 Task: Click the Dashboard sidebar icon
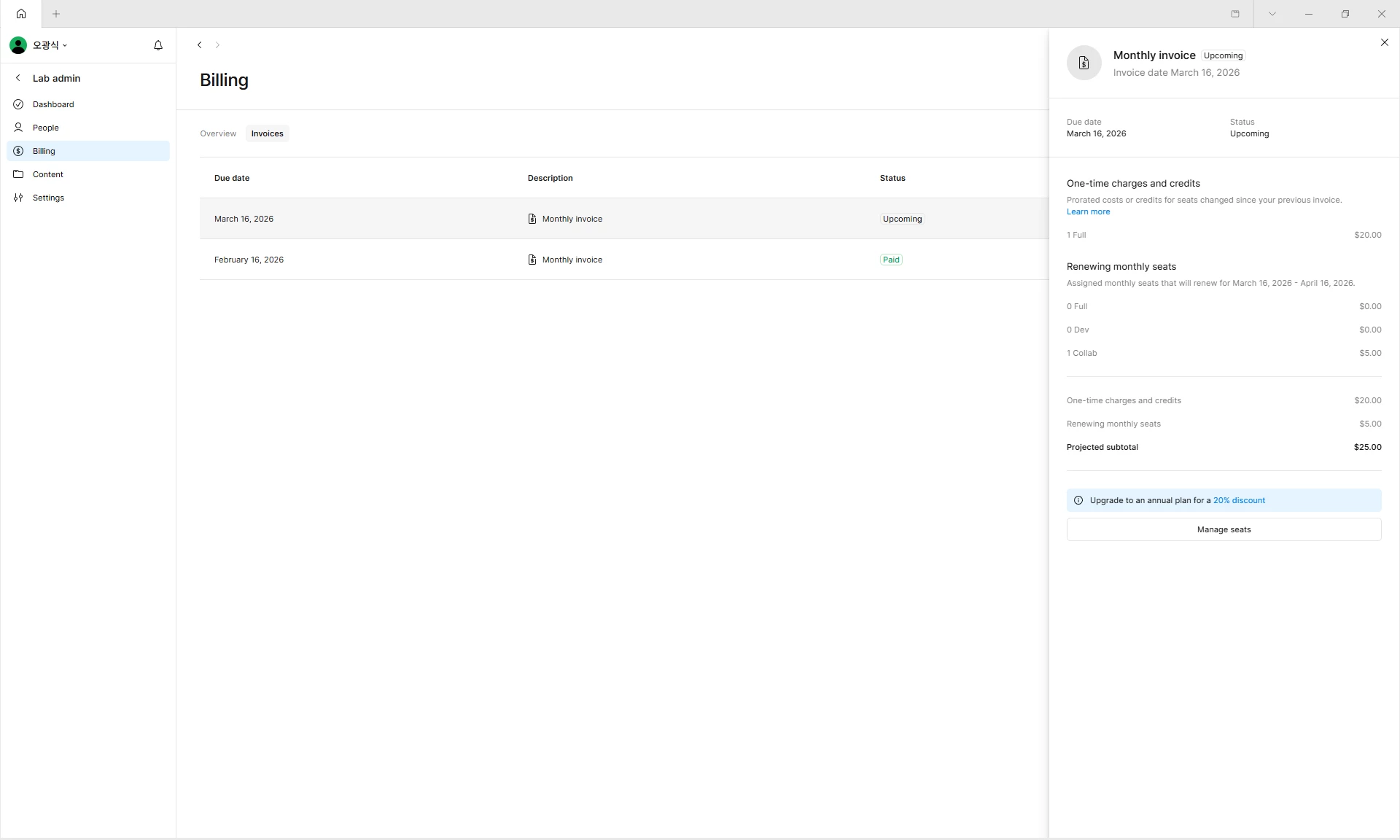tap(18, 104)
